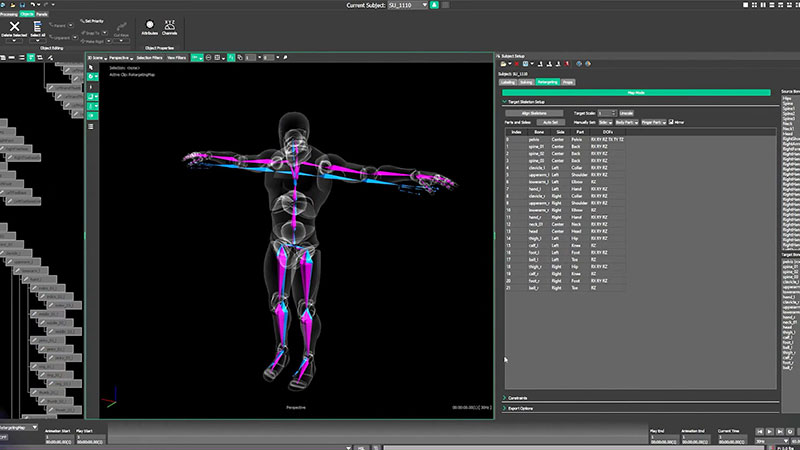The width and height of the screenshot is (800, 450).
Task: Open the Channels XYZ icon
Action: pyautogui.click(x=169, y=24)
